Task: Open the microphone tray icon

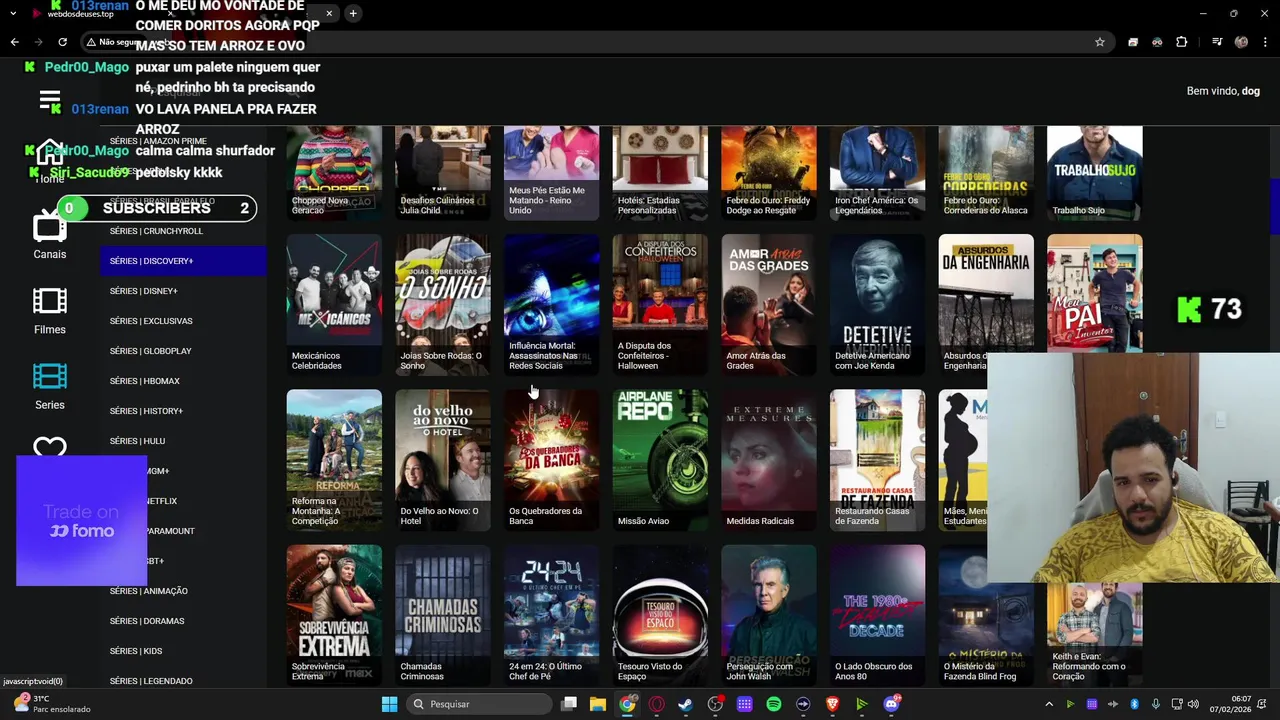Action: coord(1156,704)
